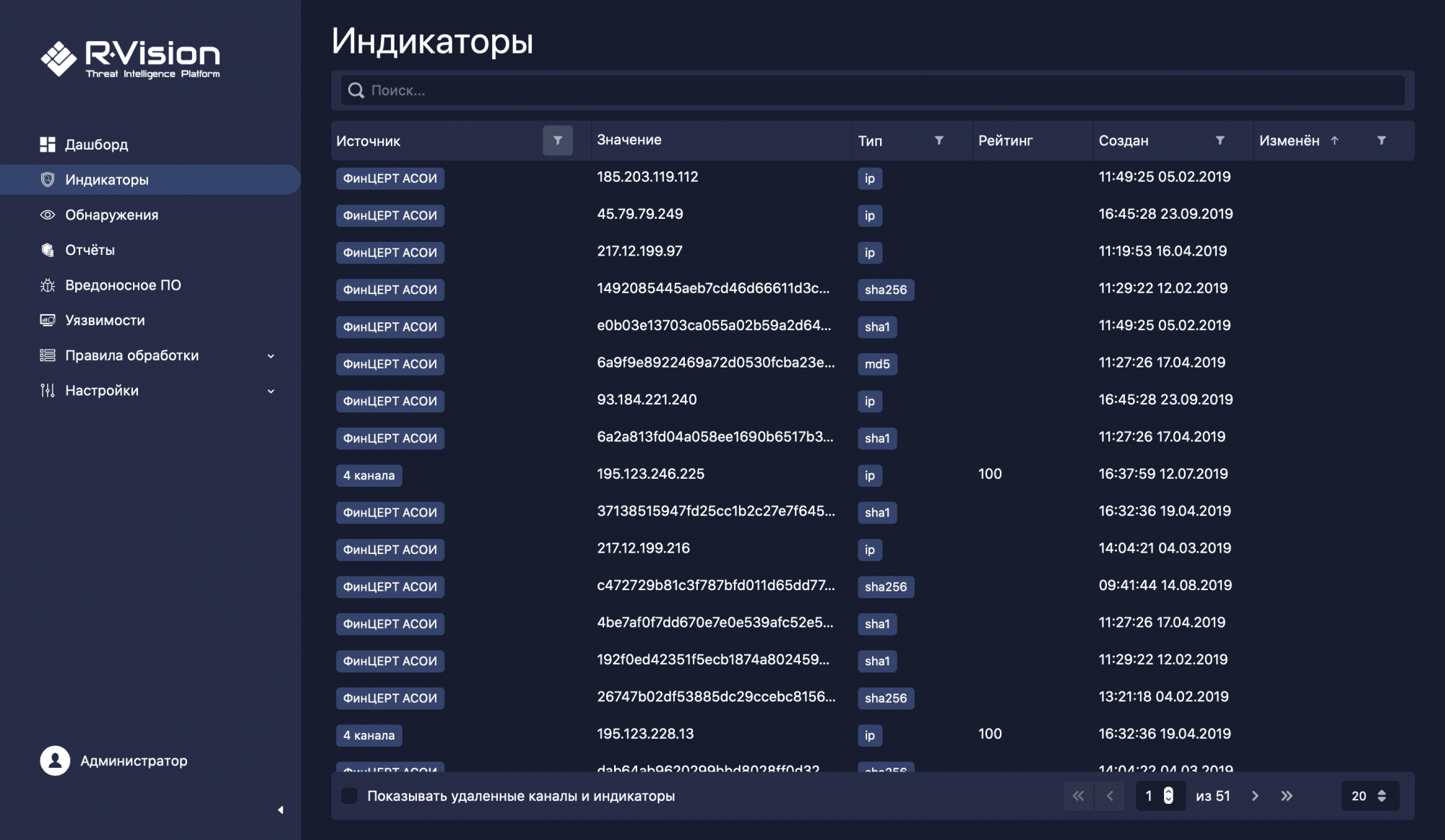The height and width of the screenshot is (840, 1445).
Task: Open the filter on Создан column
Action: point(1220,141)
